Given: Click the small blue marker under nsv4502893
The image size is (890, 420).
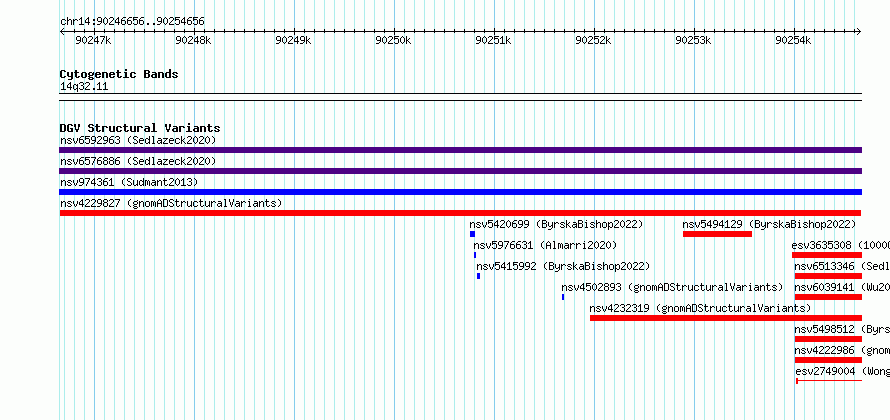Looking at the screenshot, I should coord(563,297).
